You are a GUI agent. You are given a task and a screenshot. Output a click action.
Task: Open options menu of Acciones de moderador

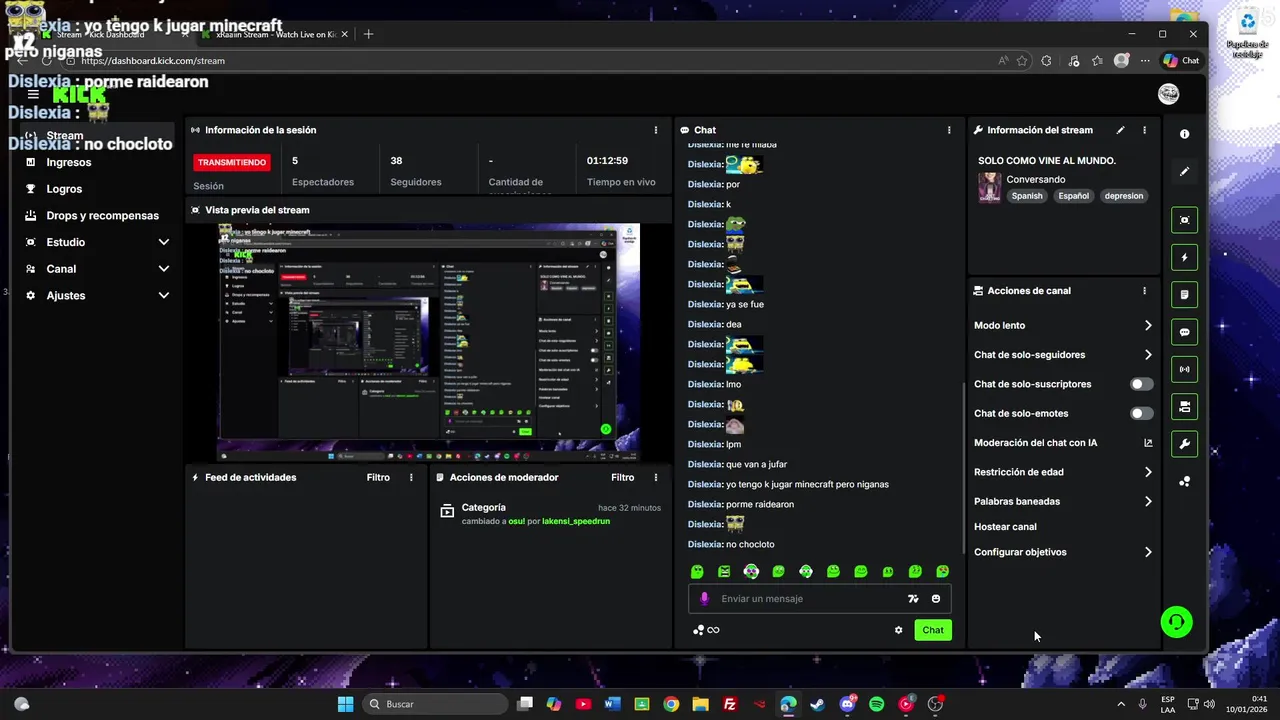pos(656,478)
